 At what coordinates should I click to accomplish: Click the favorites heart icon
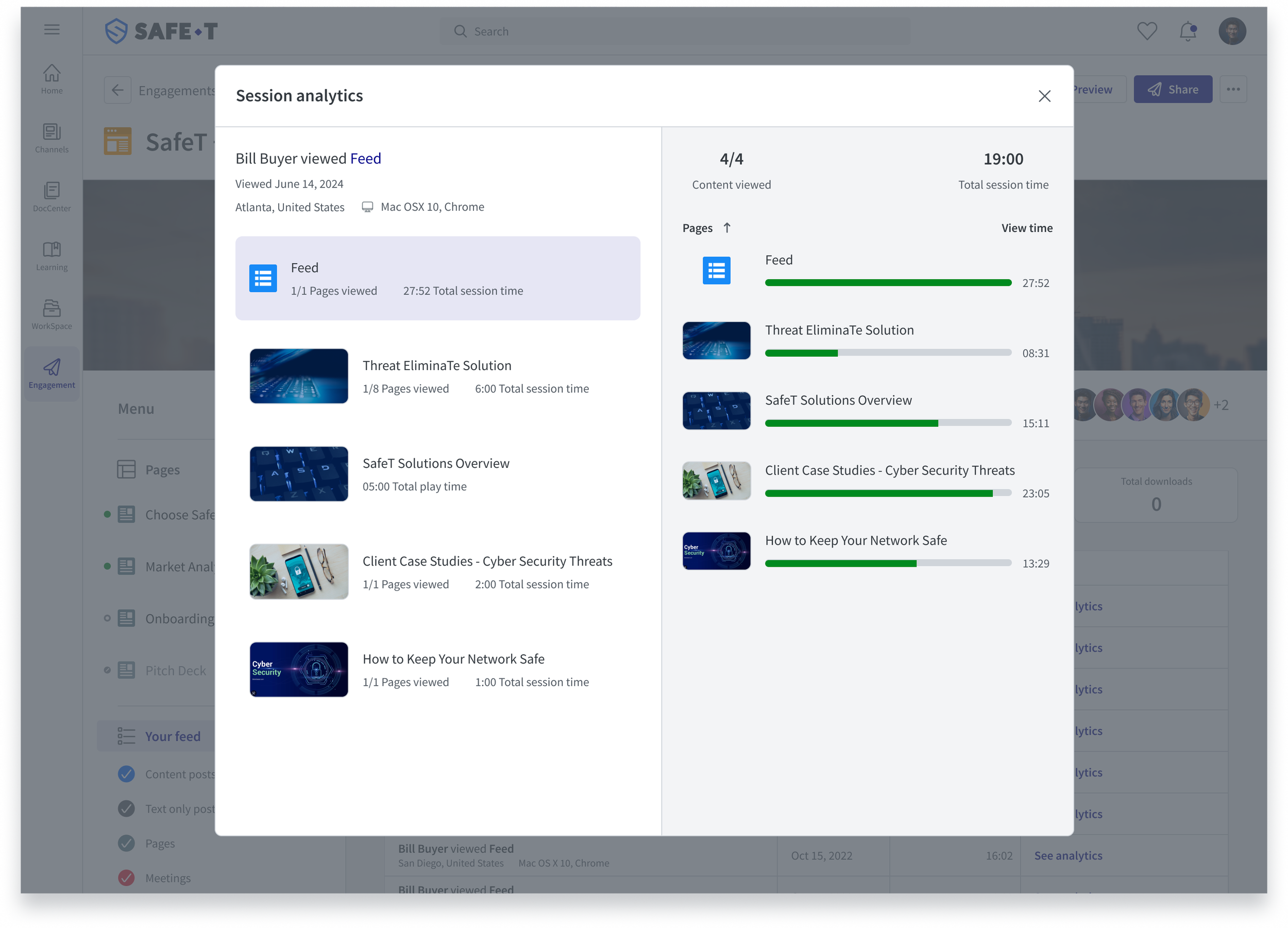click(x=1147, y=31)
